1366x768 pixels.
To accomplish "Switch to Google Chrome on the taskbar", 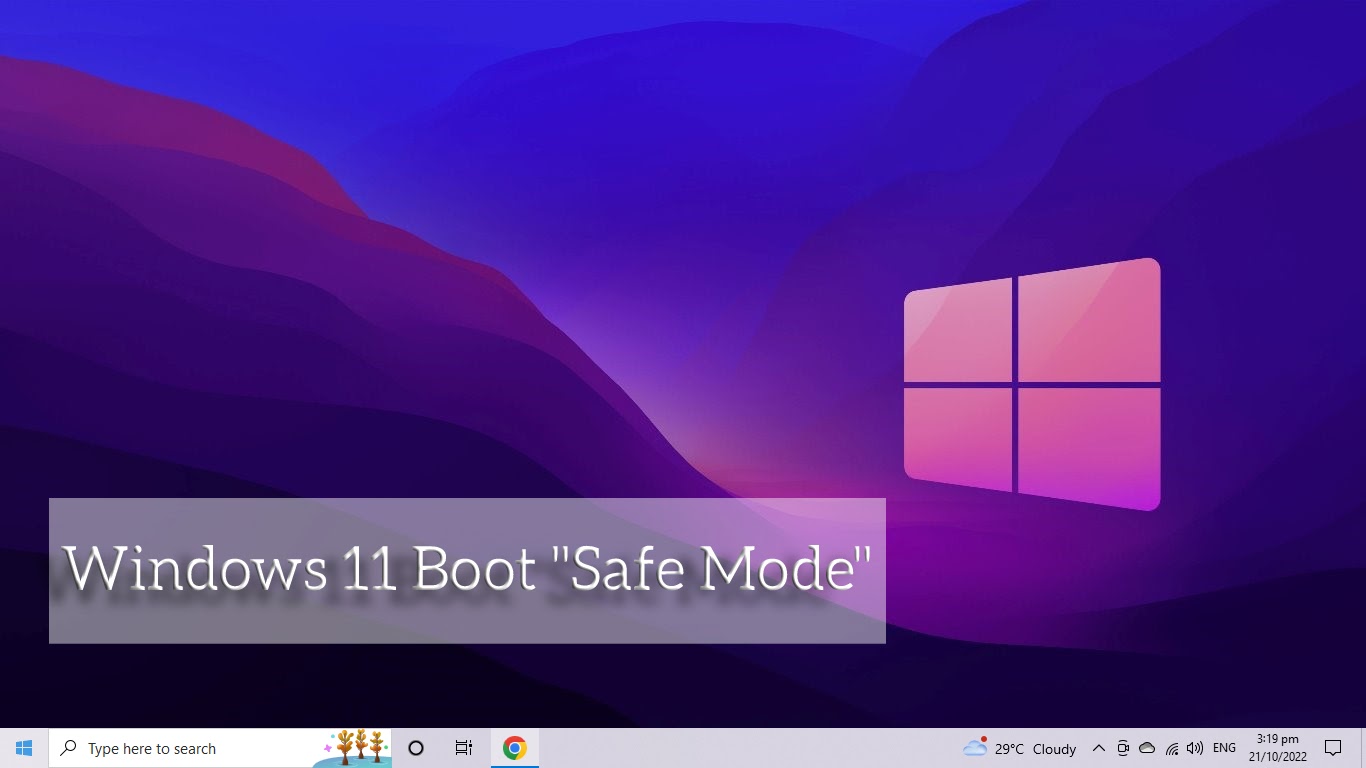I will pos(515,748).
